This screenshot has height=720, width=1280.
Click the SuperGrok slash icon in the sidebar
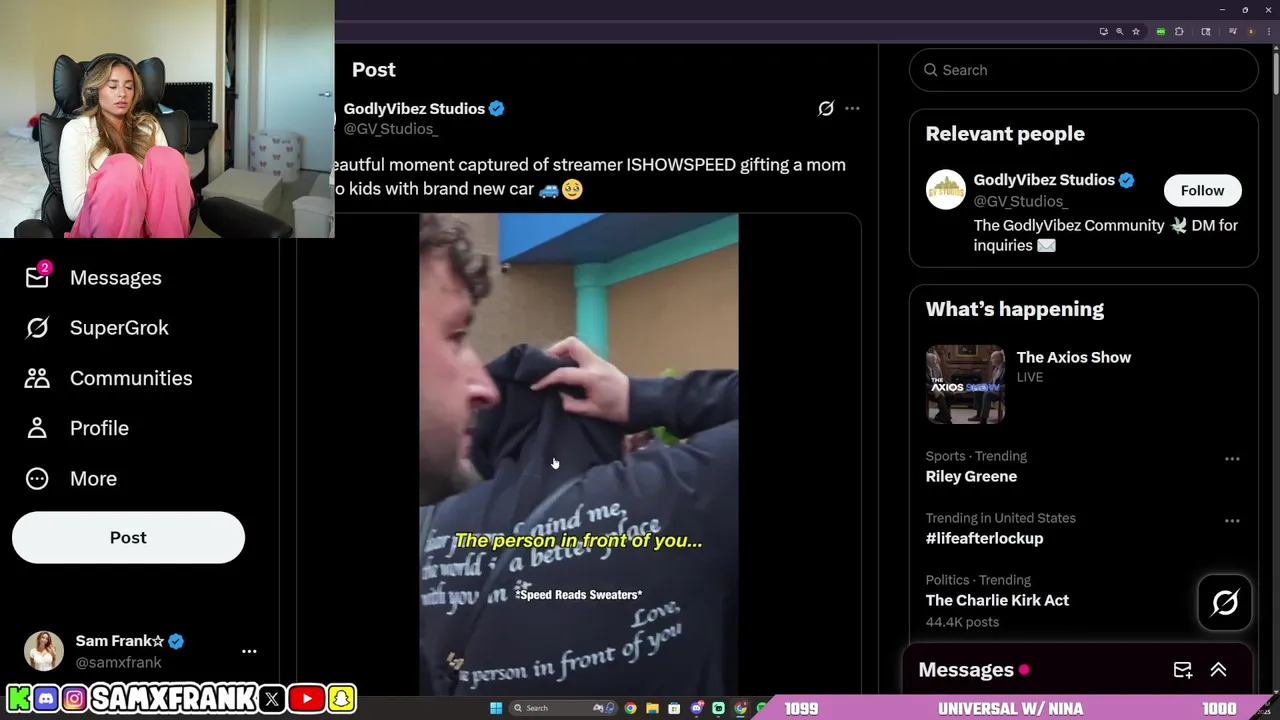(x=37, y=328)
